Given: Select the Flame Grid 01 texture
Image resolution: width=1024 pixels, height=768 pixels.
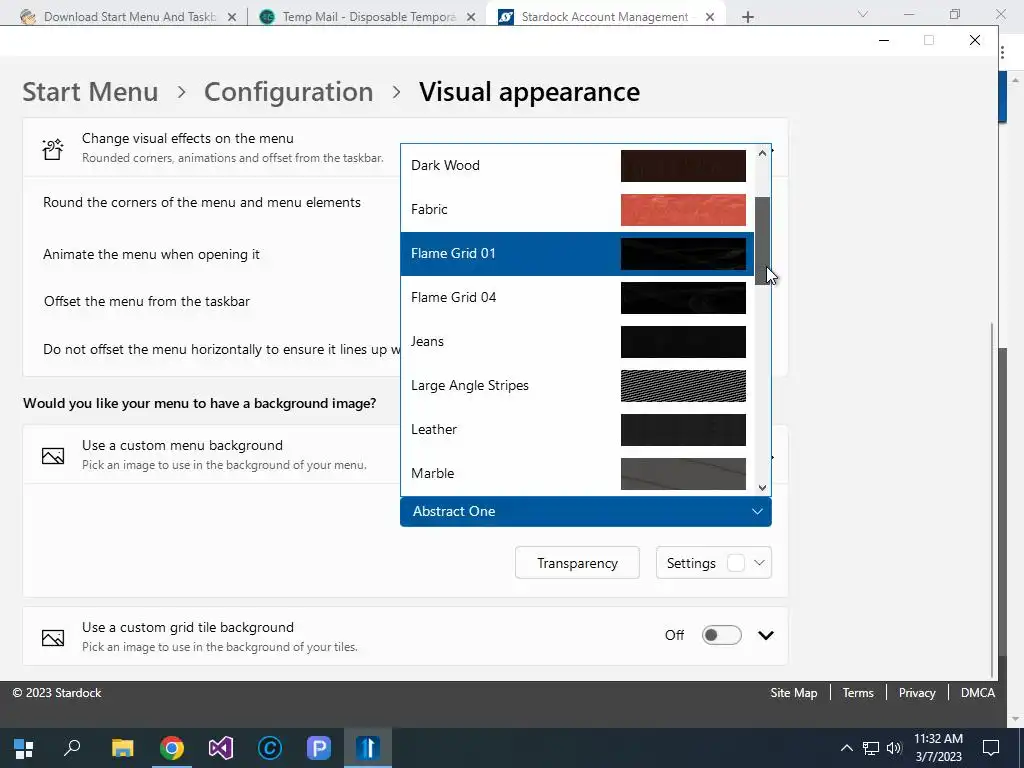Looking at the screenshot, I should click(577, 253).
